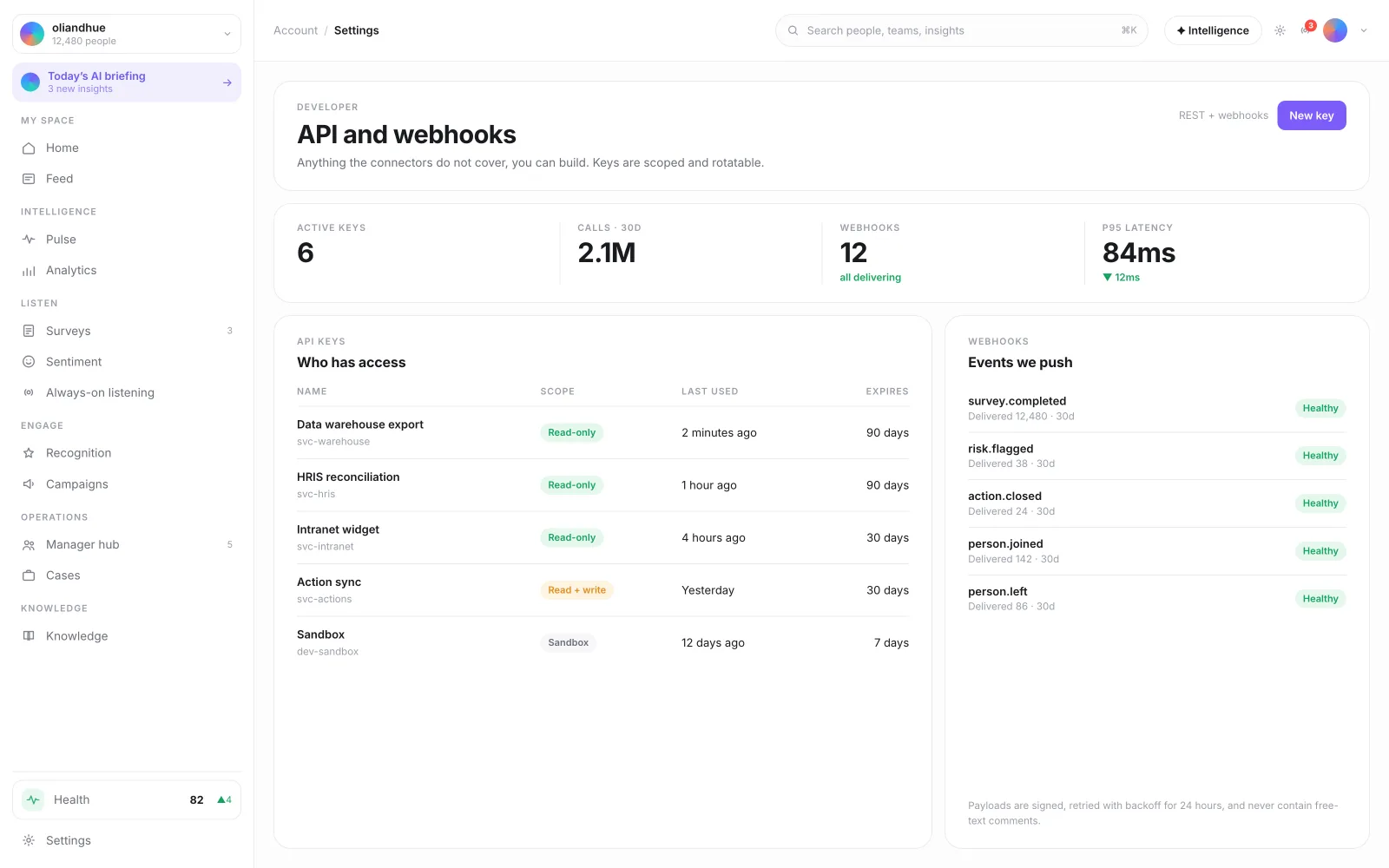The height and width of the screenshot is (868, 1389).
Task: Click the Surveys clipboard icon
Action: [x=29, y=332]
